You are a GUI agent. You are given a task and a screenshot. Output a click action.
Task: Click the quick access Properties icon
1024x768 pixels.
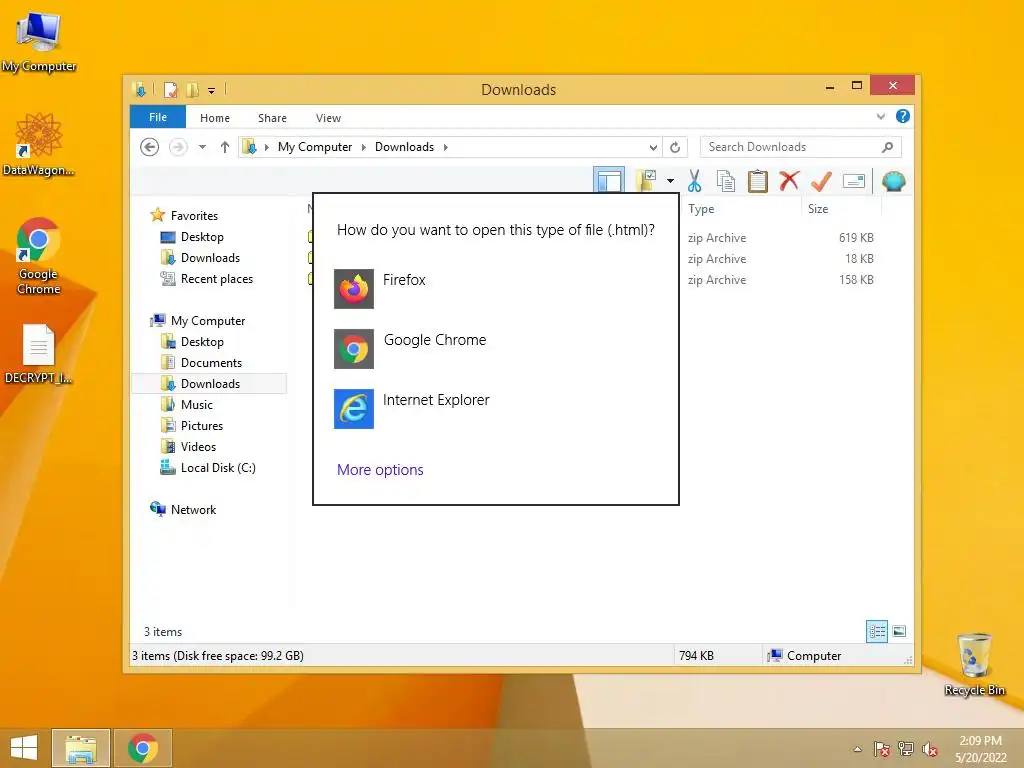point(170,90)
